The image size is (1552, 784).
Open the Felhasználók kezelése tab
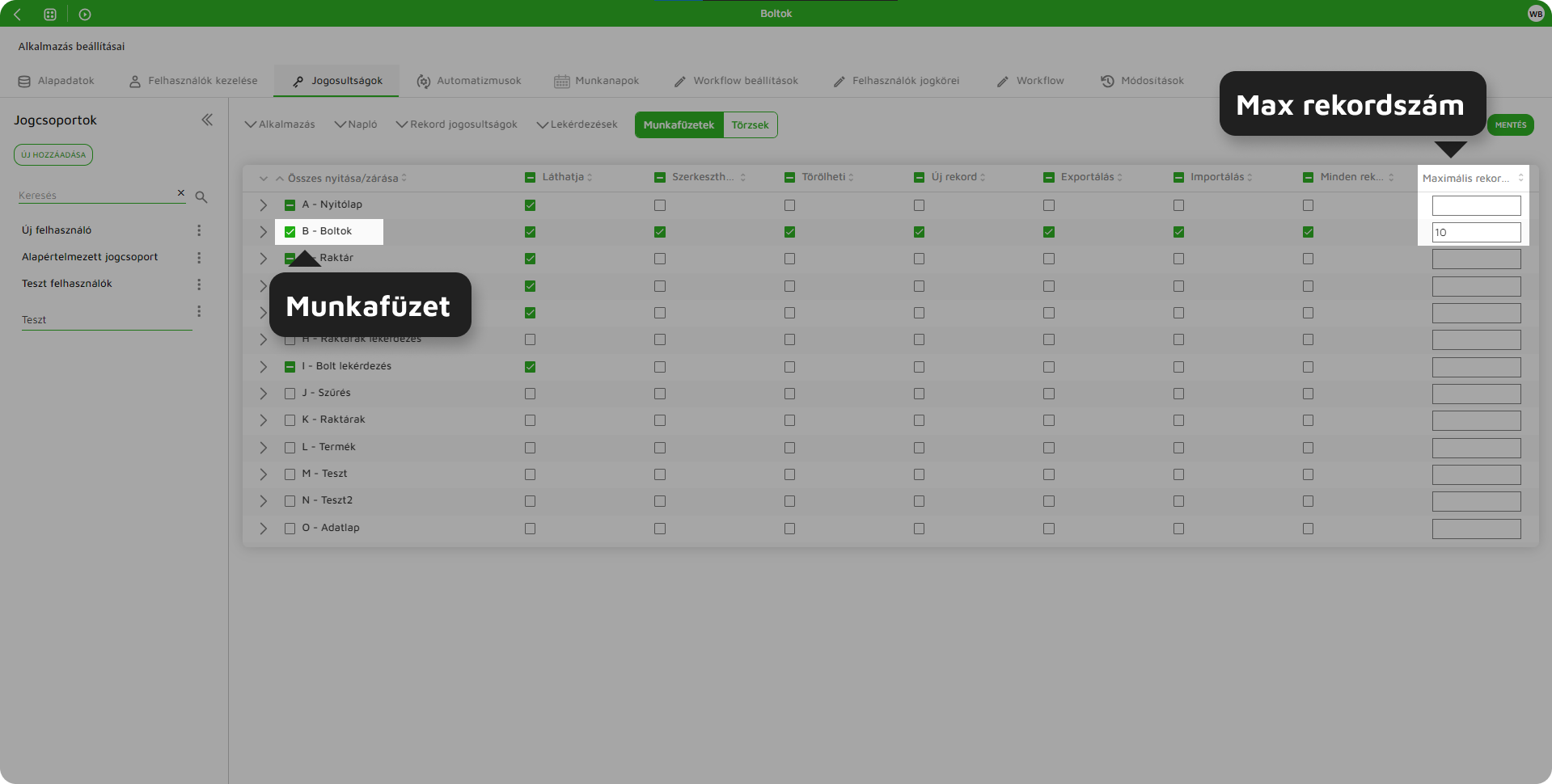click(193, 81)
